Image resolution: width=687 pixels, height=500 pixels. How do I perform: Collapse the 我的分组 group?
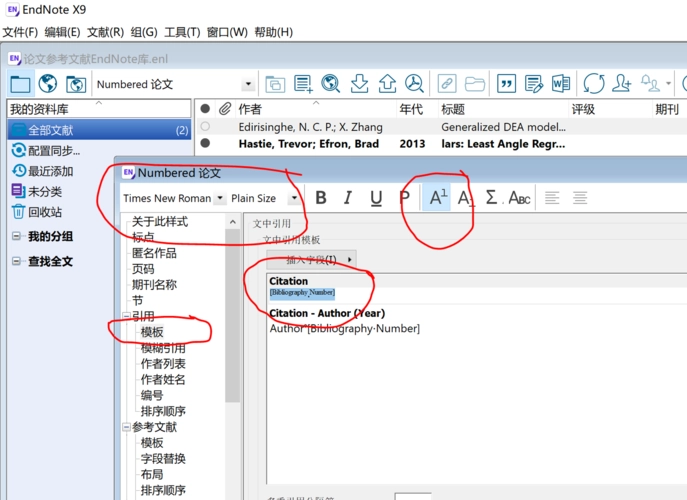coord(16,237)
